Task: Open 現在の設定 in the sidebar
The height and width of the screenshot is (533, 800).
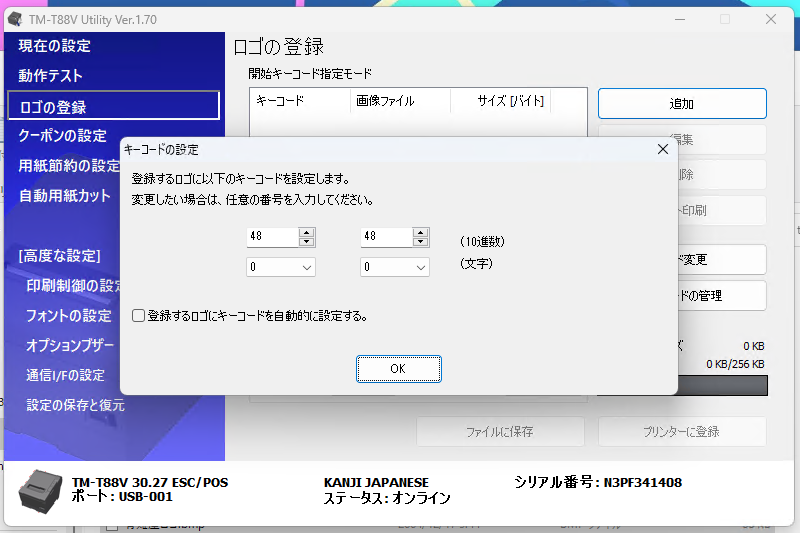Action: tap(55, 46)
